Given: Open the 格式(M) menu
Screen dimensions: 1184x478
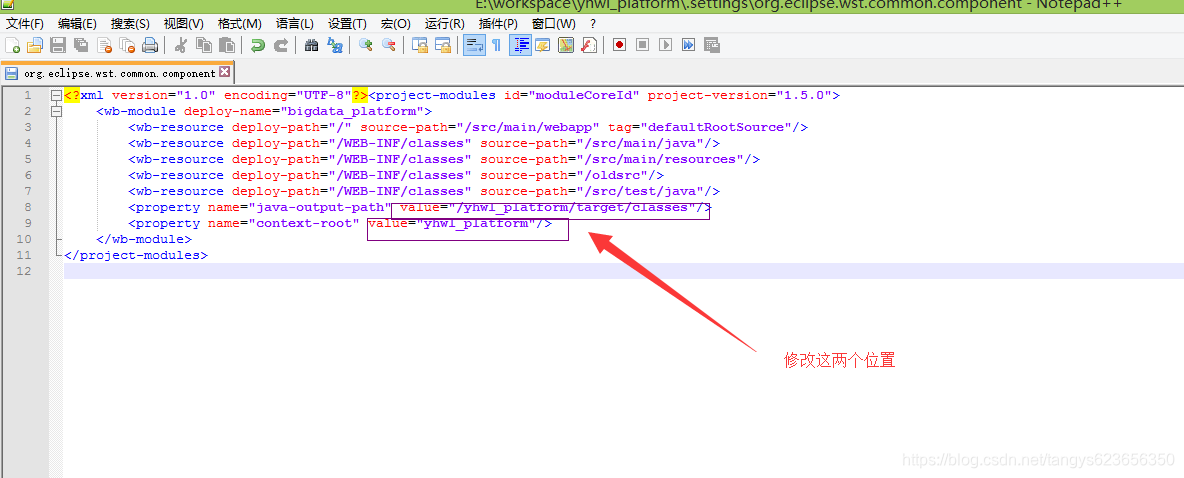Looking at the screenshot, I should [x=239, y=23].
